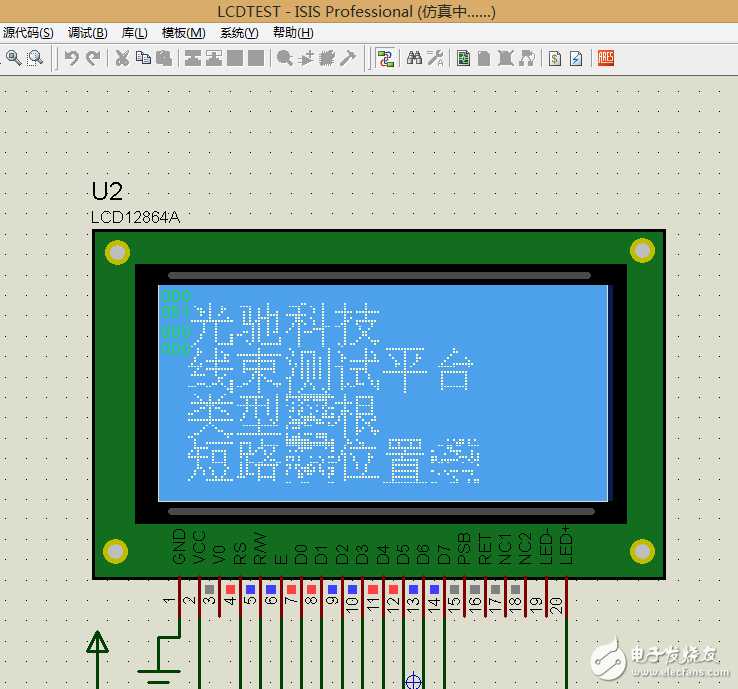Viewport: 738px width, 689px height.
Task: Click the Cut scissors icon
Action: 122,58
